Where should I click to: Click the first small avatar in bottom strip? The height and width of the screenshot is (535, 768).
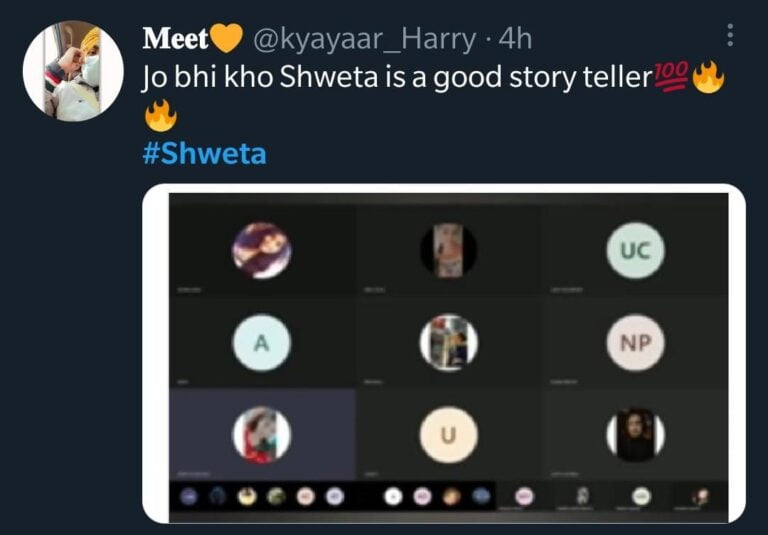click(x=190, y=495)
